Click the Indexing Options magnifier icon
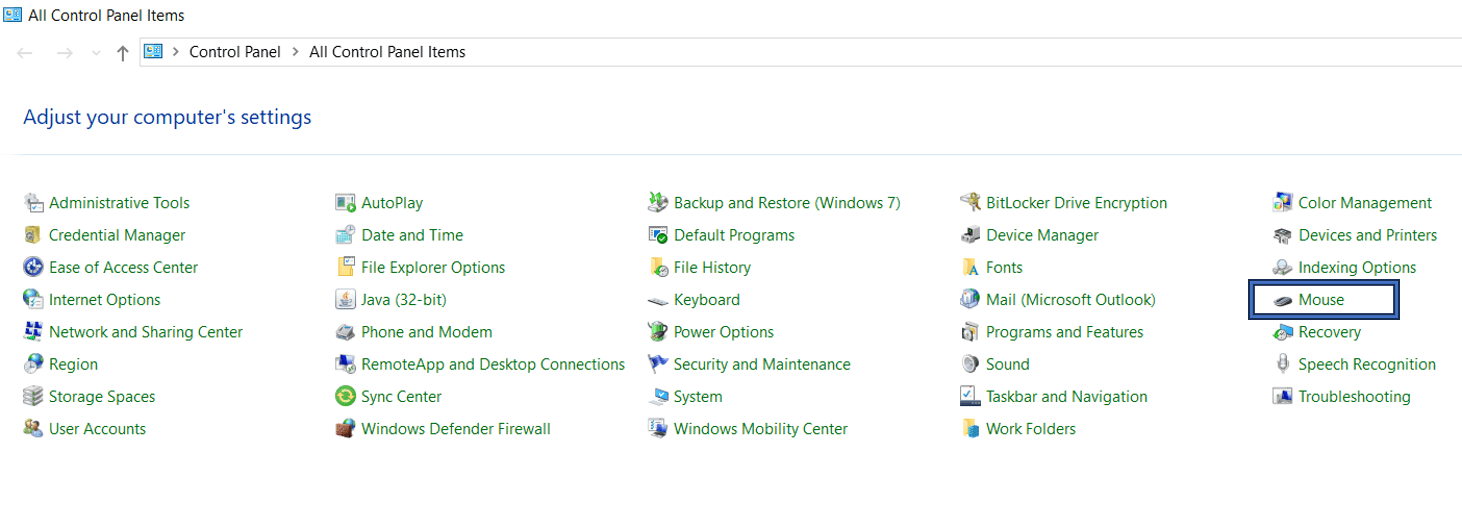The height and width of the screenshot is (516, 1462). coord(1282,267)
